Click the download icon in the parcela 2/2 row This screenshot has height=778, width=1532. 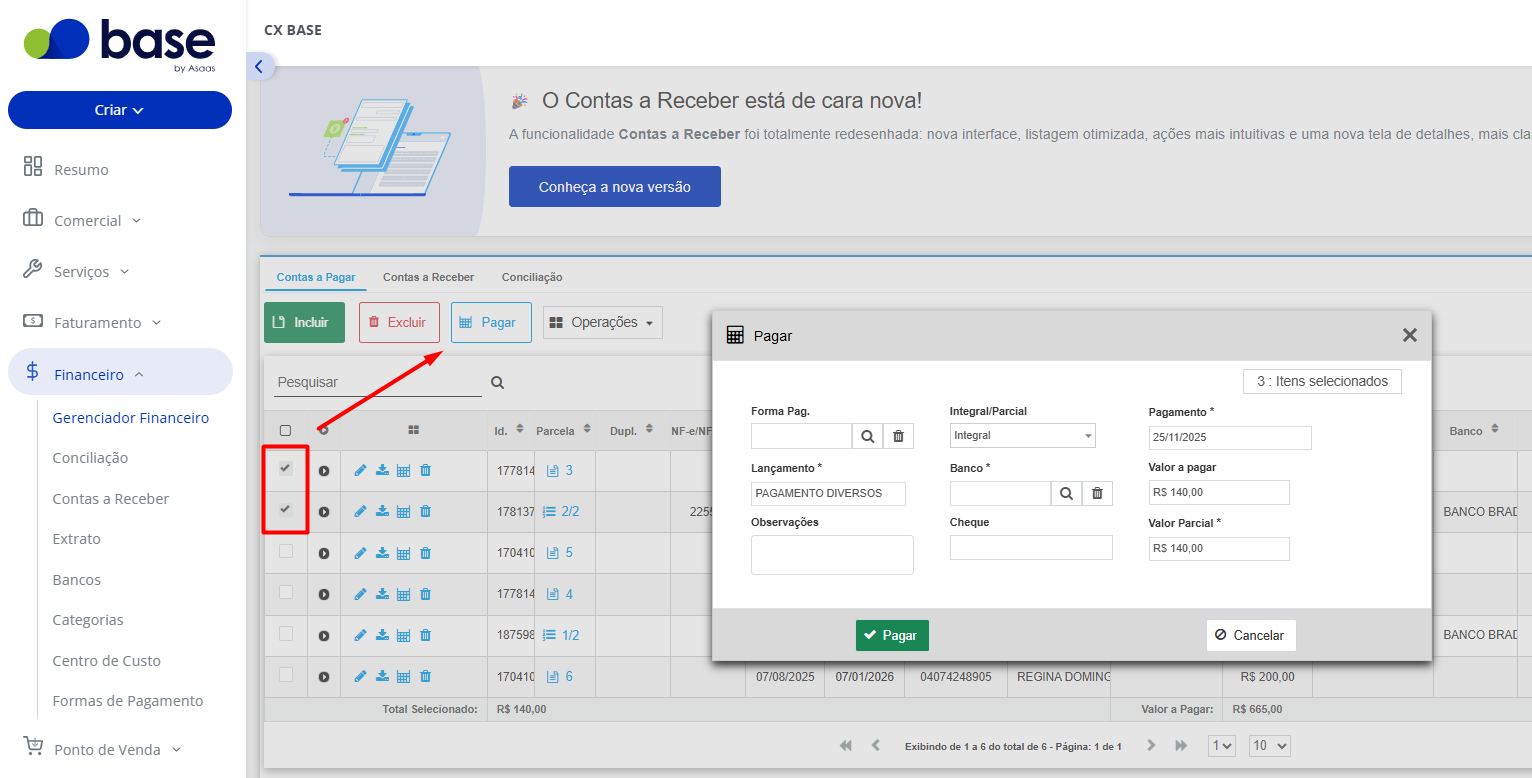(x=382, y=511)
